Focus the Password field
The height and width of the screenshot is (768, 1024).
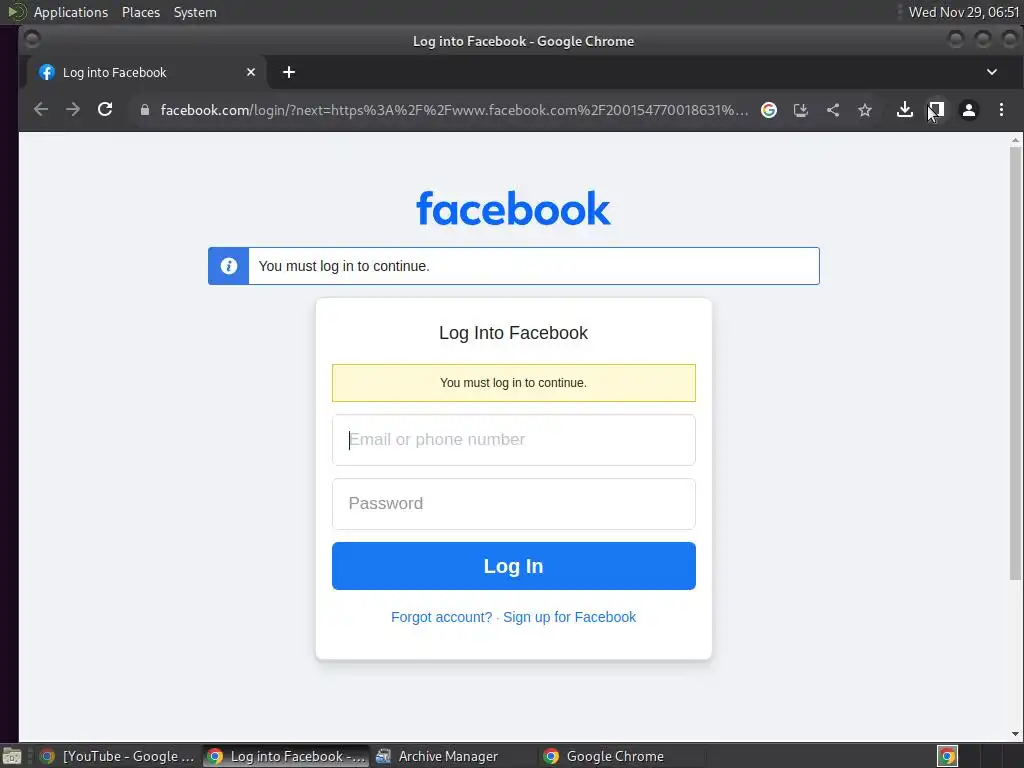click(x=513, y=504)
